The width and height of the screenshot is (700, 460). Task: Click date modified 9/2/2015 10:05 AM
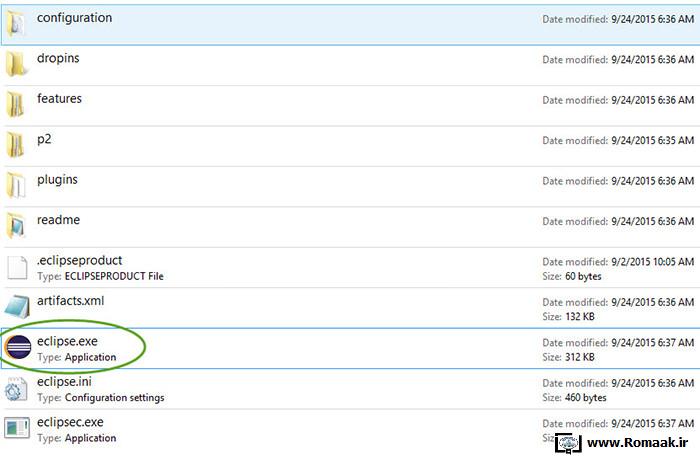pos(618,262)
